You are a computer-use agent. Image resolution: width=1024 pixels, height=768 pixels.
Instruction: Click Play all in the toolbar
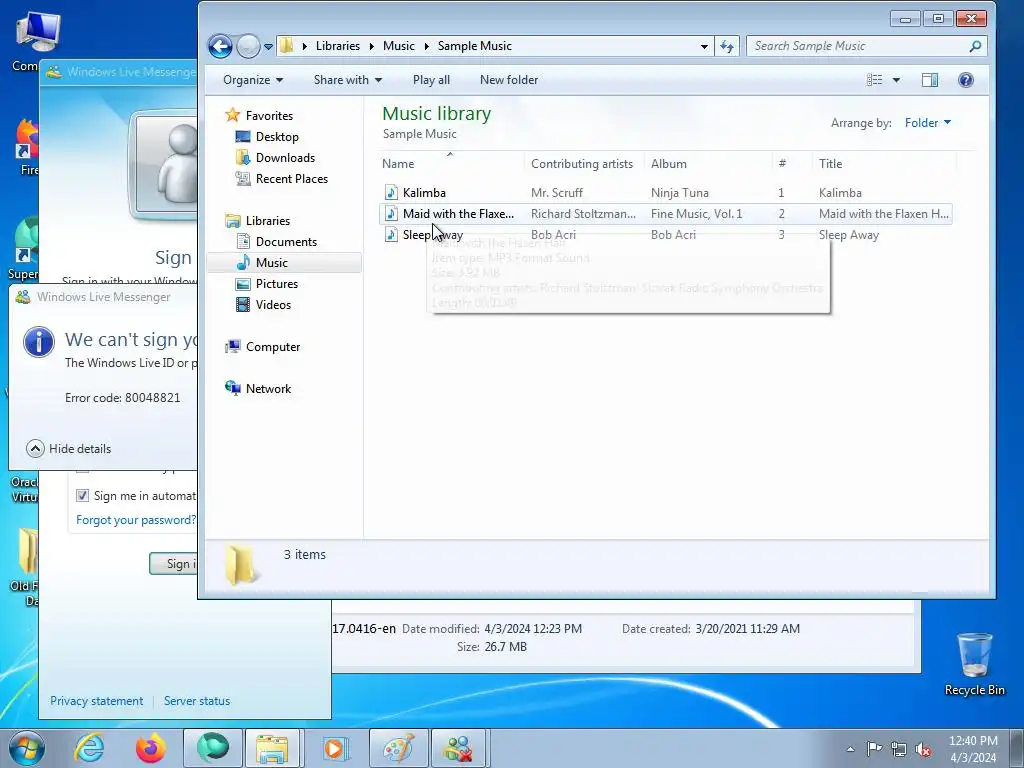click(431, 80)
